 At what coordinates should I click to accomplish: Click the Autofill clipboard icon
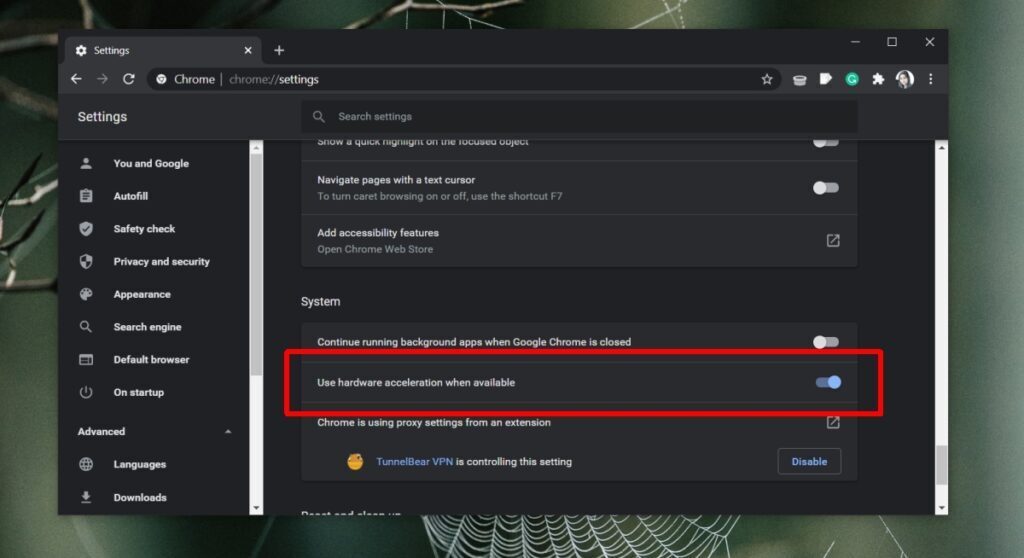[86, 195]
